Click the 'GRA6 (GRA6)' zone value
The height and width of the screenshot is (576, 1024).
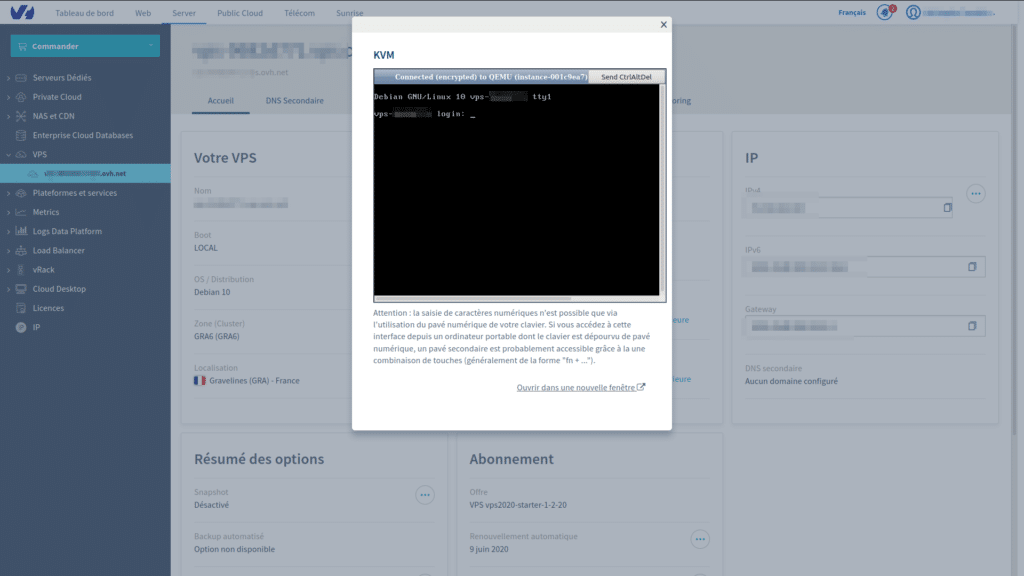click(x=217, y=336)
